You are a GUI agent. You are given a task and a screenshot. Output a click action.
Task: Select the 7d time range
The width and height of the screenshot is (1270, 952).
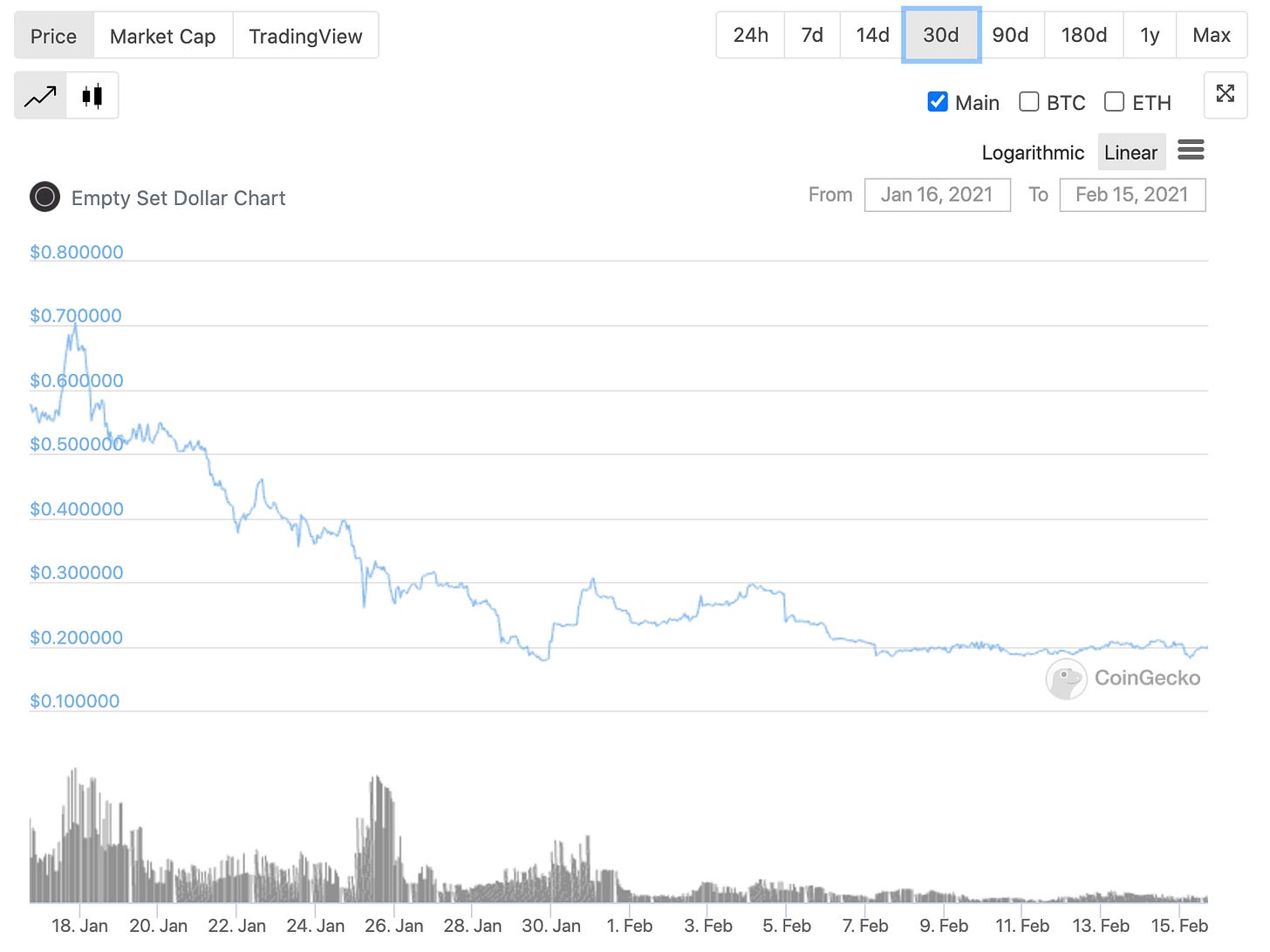point(812,35)
